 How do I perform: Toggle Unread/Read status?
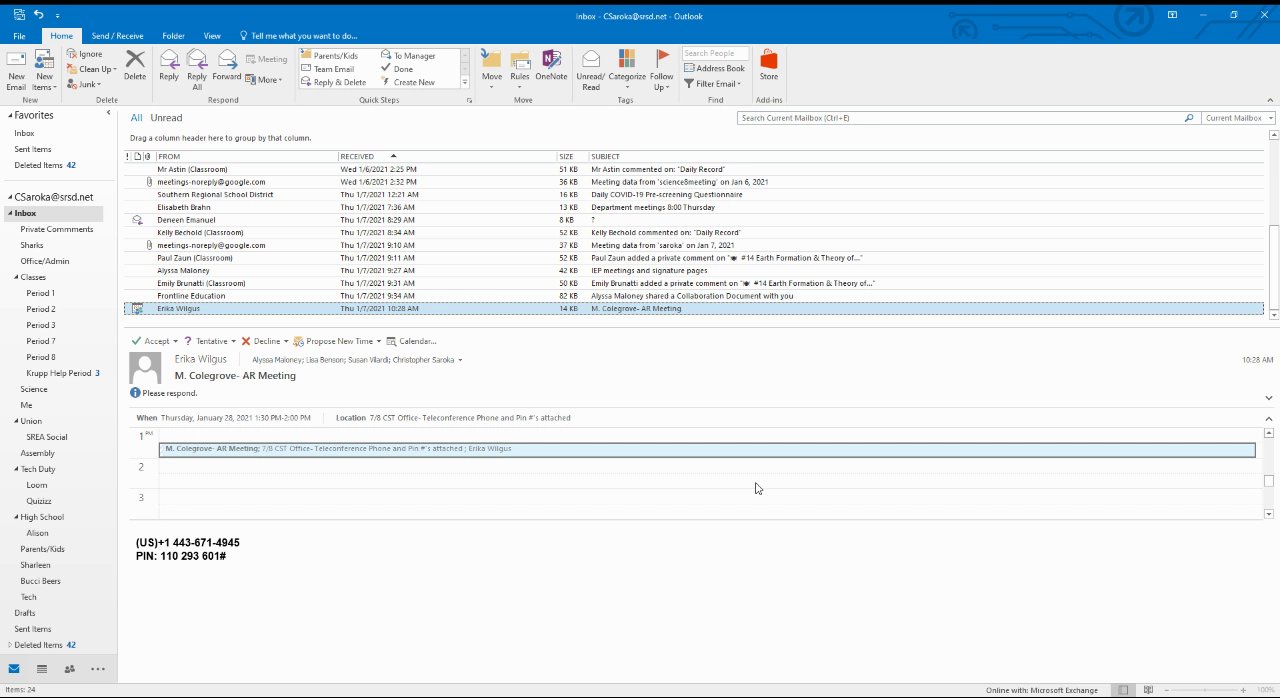(x=591, y=69)
